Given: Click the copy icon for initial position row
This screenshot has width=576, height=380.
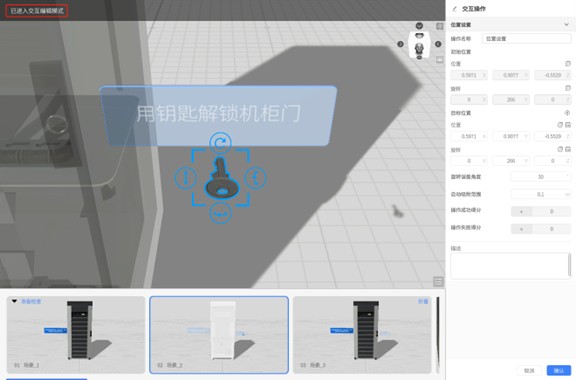Looking at the screenshot, I should tap(568, 64).
